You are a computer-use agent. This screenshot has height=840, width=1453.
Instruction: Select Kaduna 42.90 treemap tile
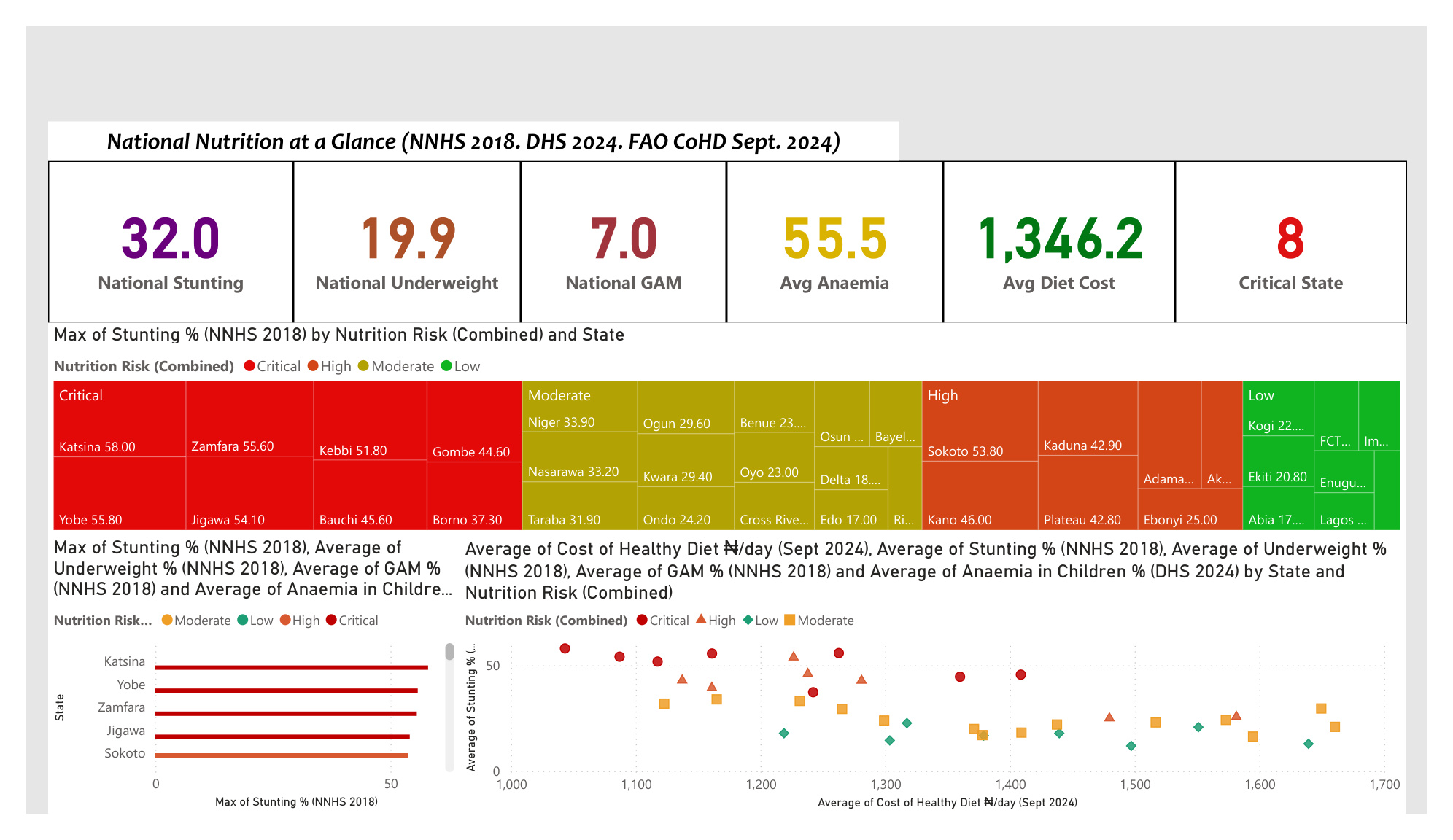tap(1088, 418)
